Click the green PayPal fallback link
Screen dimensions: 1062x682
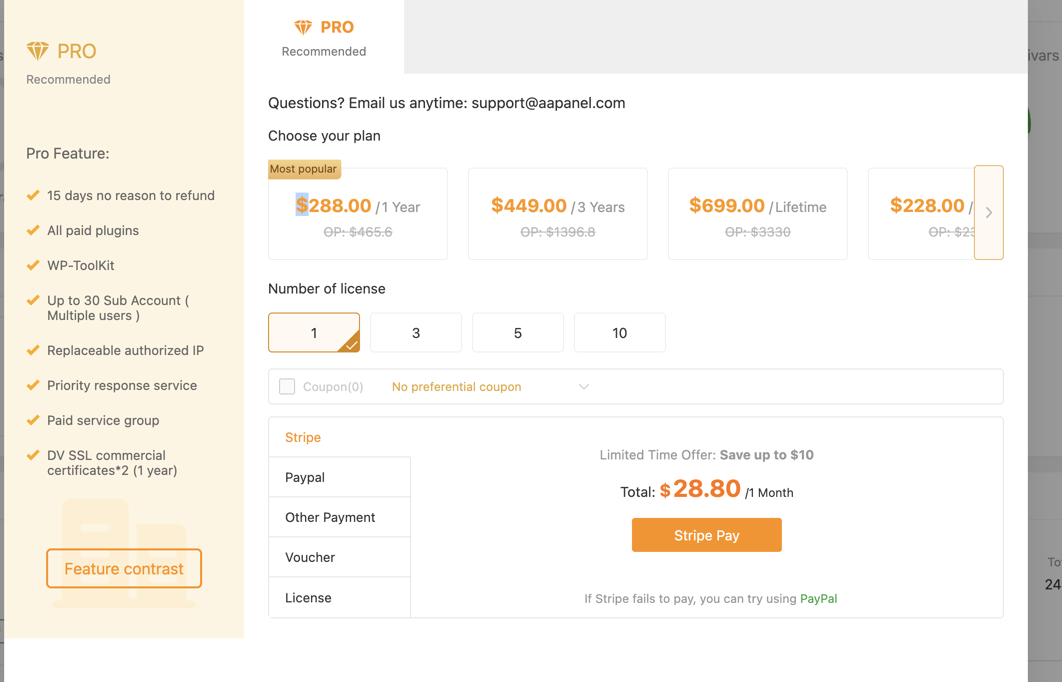(x=818, y=598)
